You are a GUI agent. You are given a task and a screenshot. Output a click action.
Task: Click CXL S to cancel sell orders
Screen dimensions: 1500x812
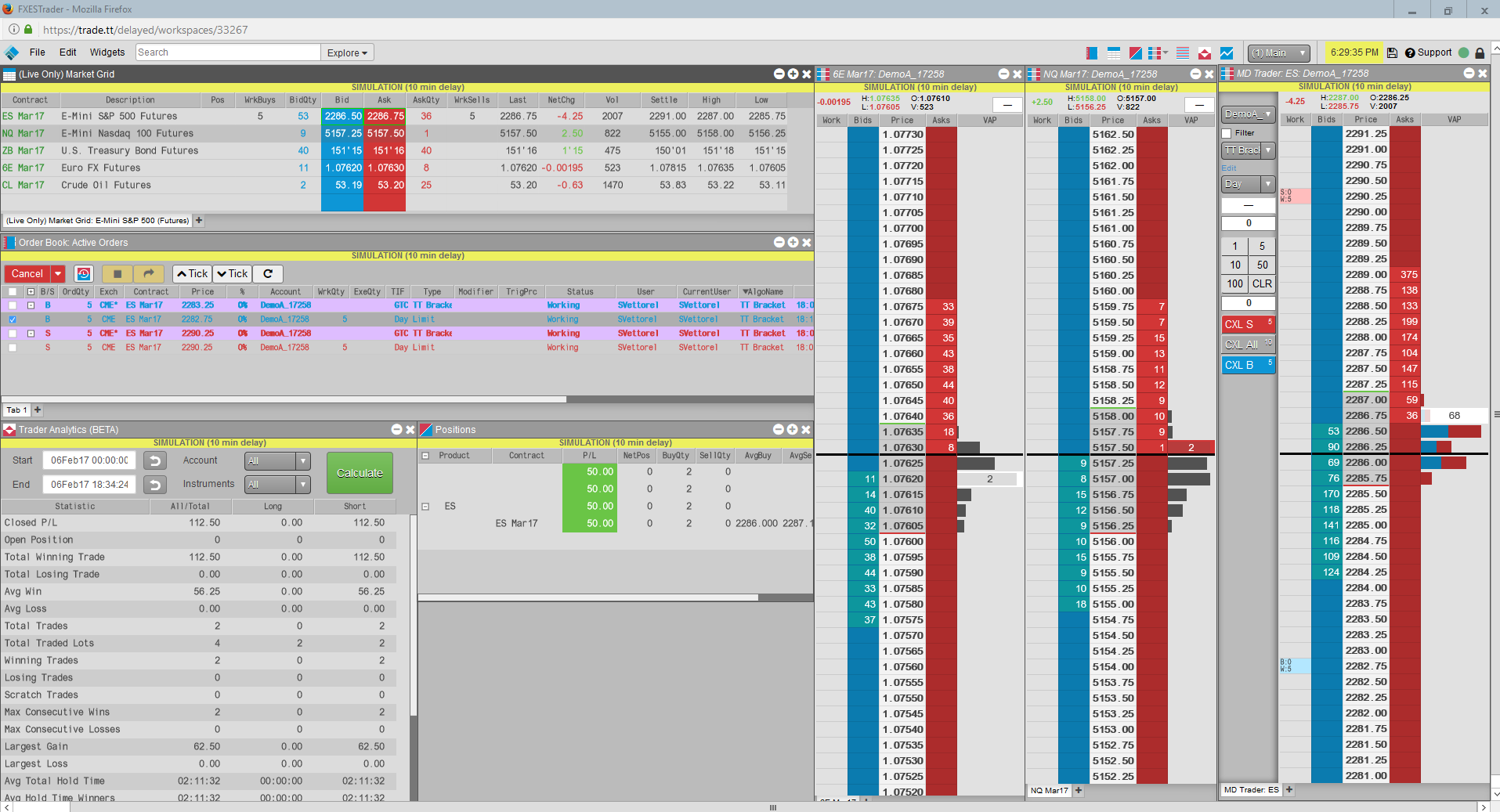tap(1249, 324)
